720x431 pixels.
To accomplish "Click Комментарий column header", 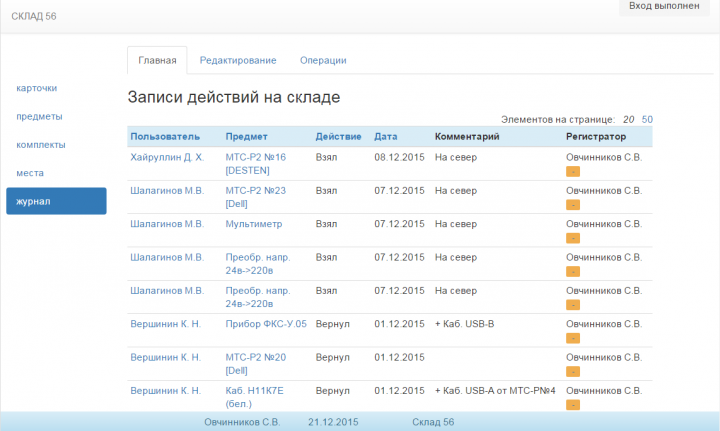I will point(467,136).
